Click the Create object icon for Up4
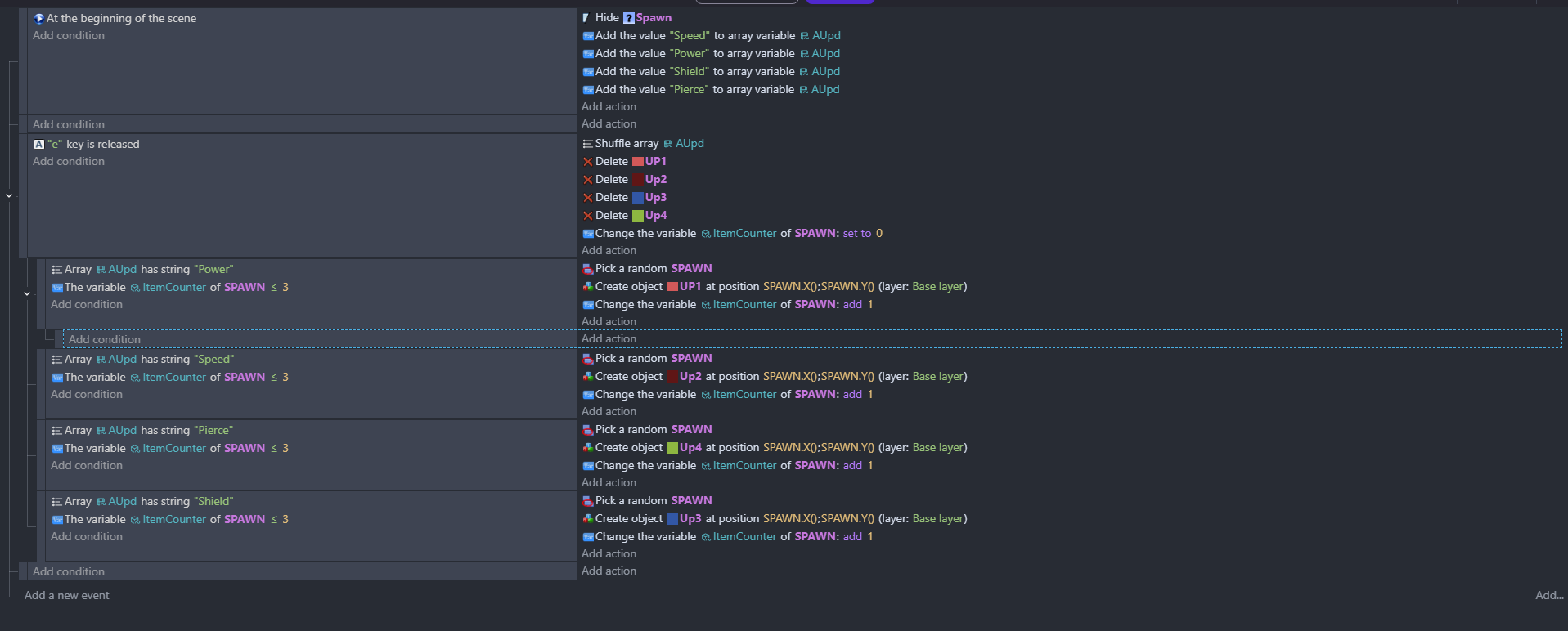 [x=587, y=448]
